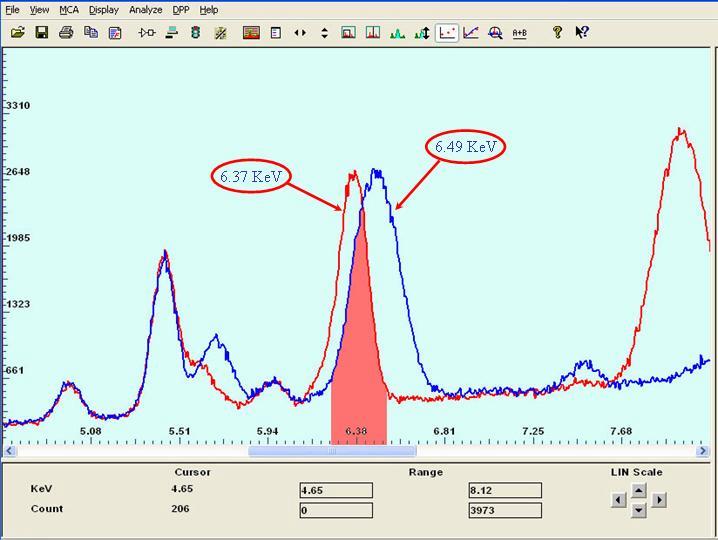This screenshot has width=718, height=540.
Task: Save the spectrum using the floppy disk icon
Action: (42, 33)
